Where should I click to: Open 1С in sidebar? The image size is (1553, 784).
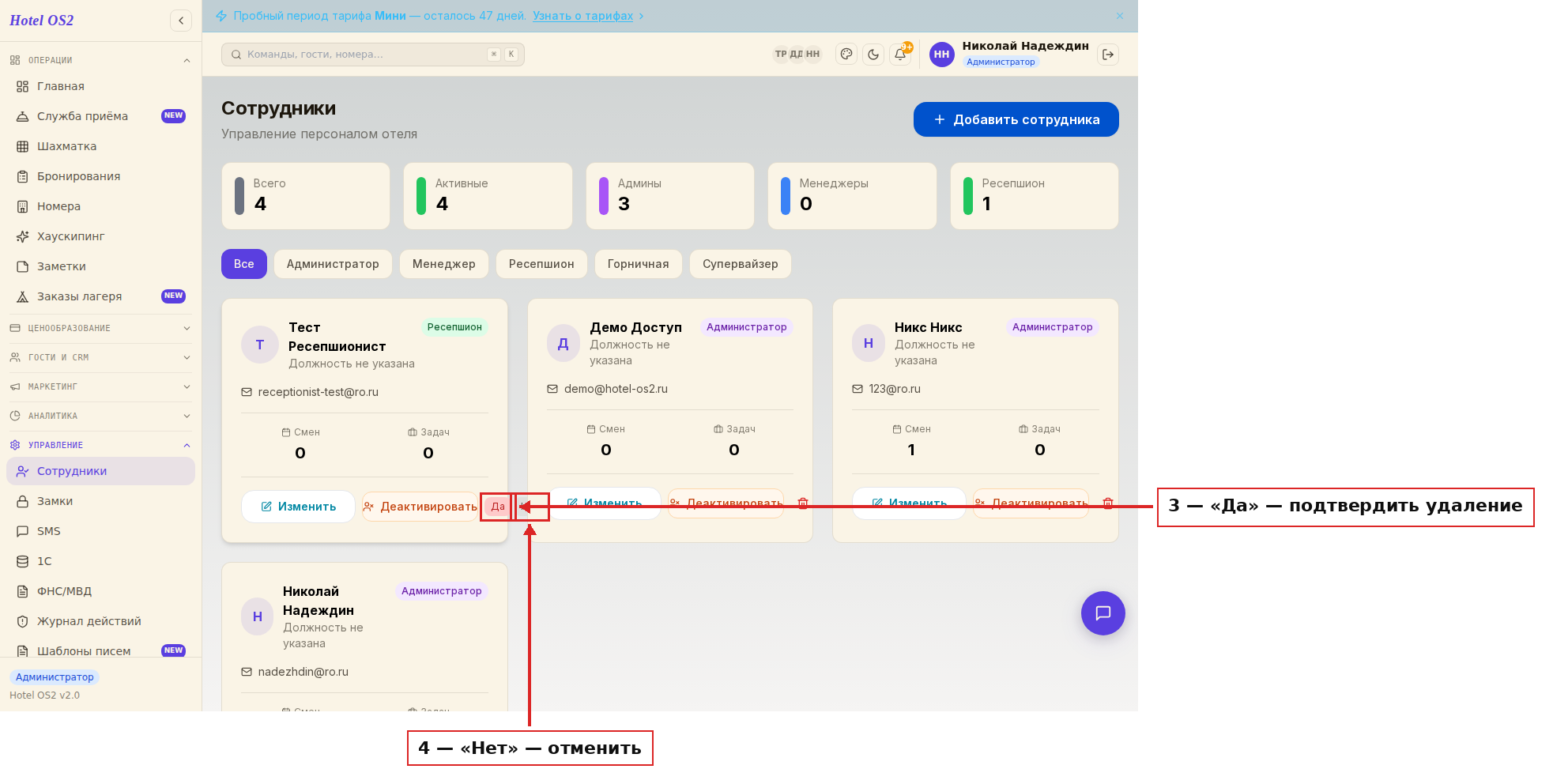tap(100, 561)
